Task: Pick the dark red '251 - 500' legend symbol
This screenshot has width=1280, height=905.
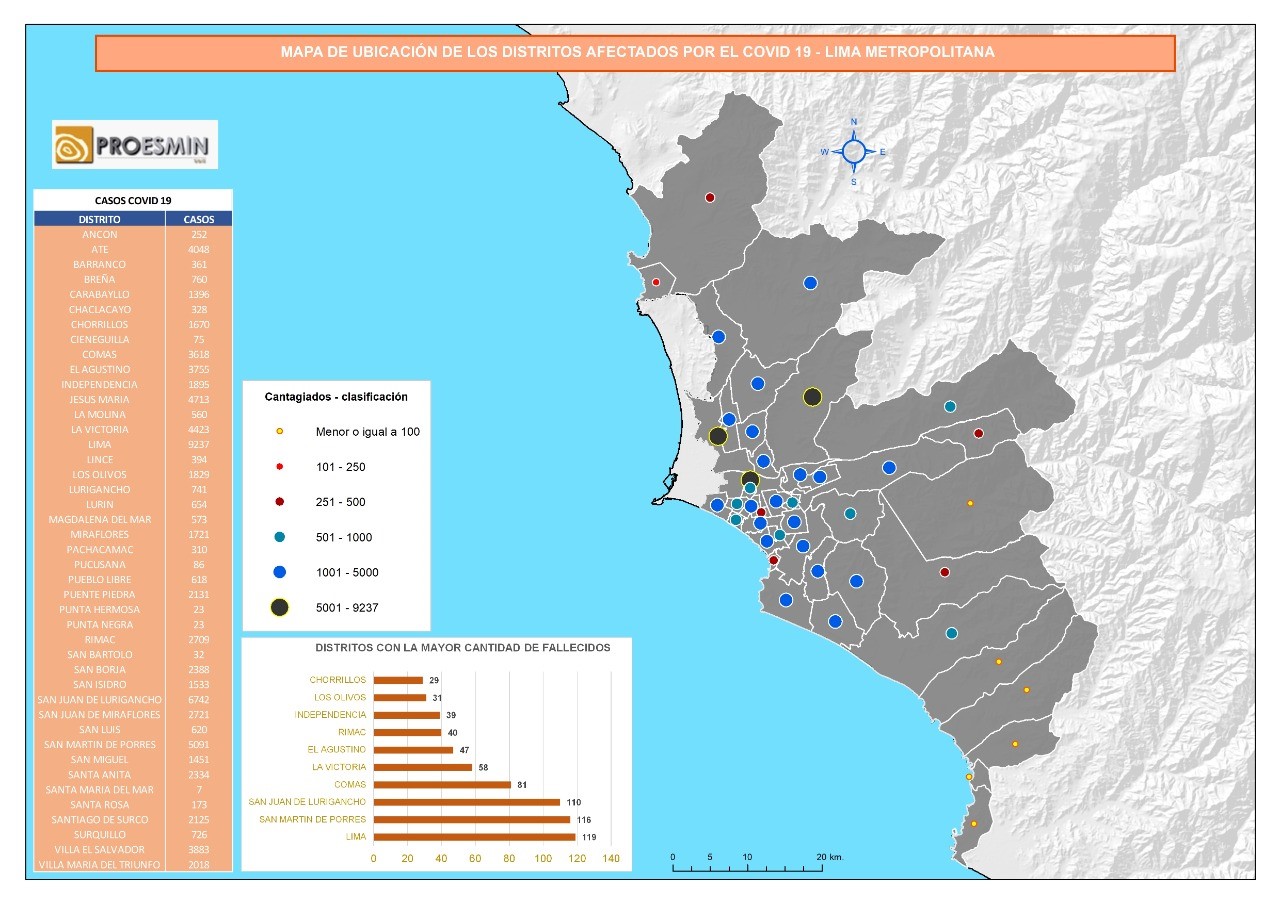Action: (280, 502)
